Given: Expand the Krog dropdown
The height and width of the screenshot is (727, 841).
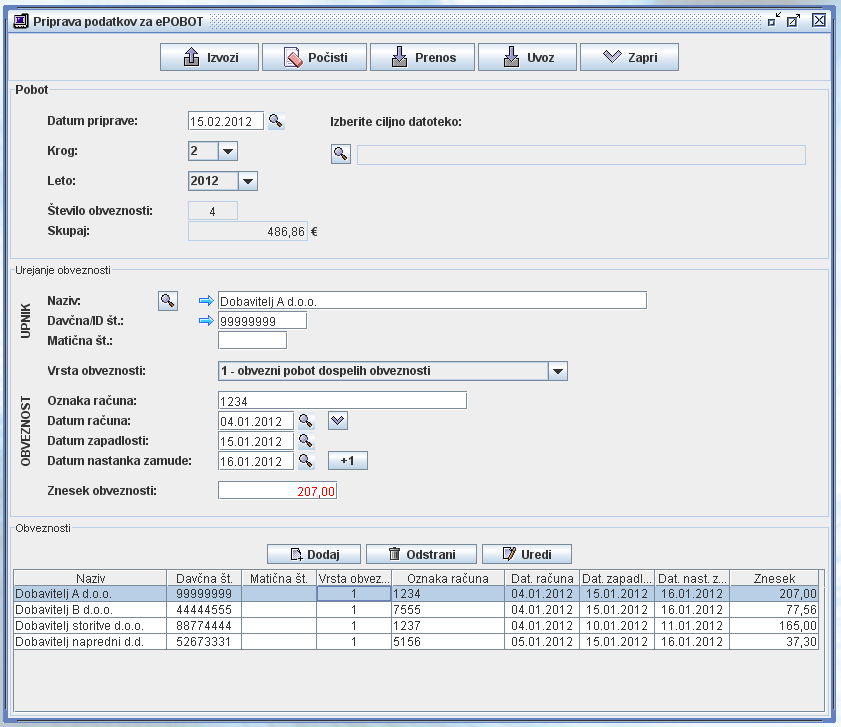Looking at the screenshot, I should tap(228, 151).
